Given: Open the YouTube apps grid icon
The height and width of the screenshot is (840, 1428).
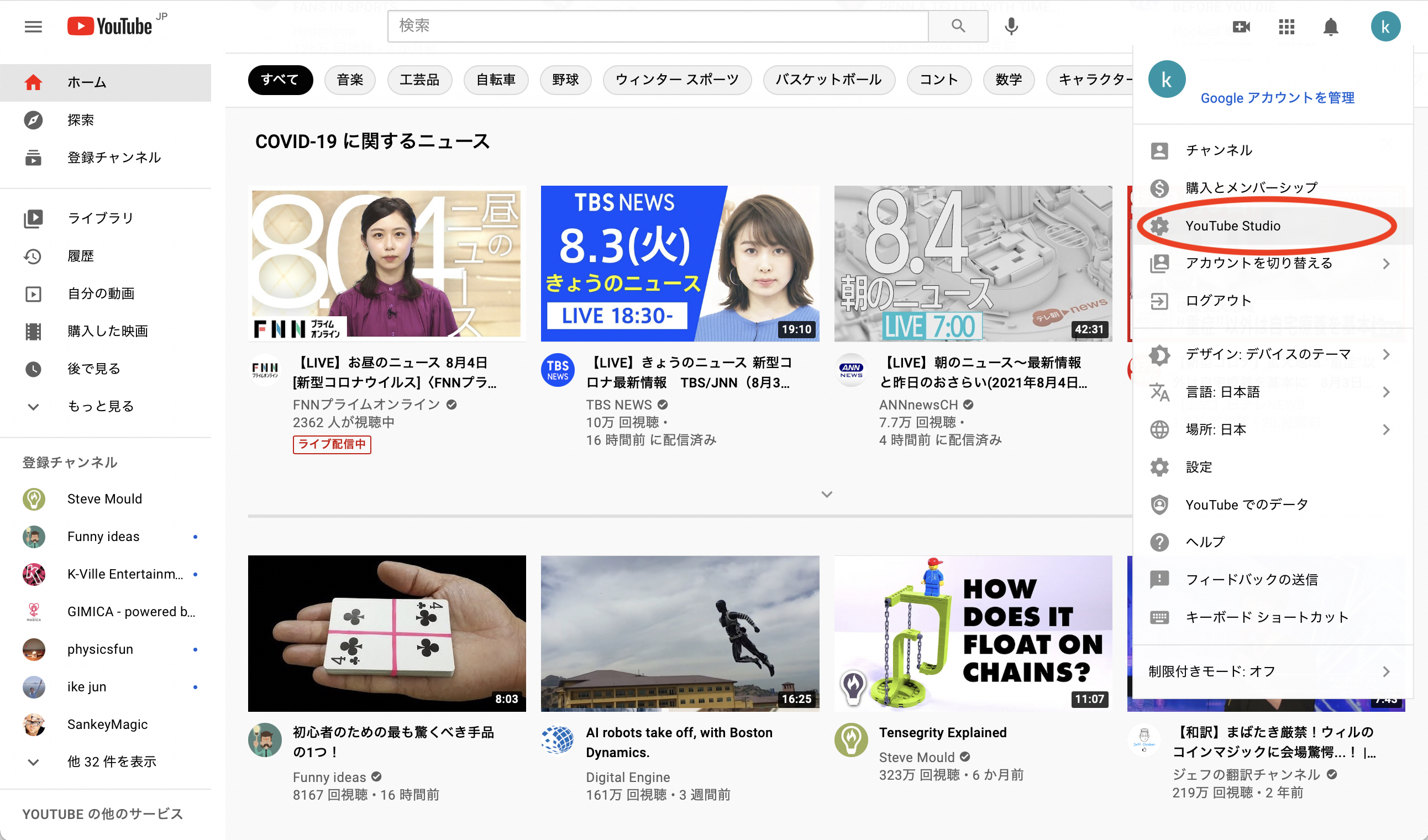Looking at the screenshot, I should click(x=1287, y=26).
